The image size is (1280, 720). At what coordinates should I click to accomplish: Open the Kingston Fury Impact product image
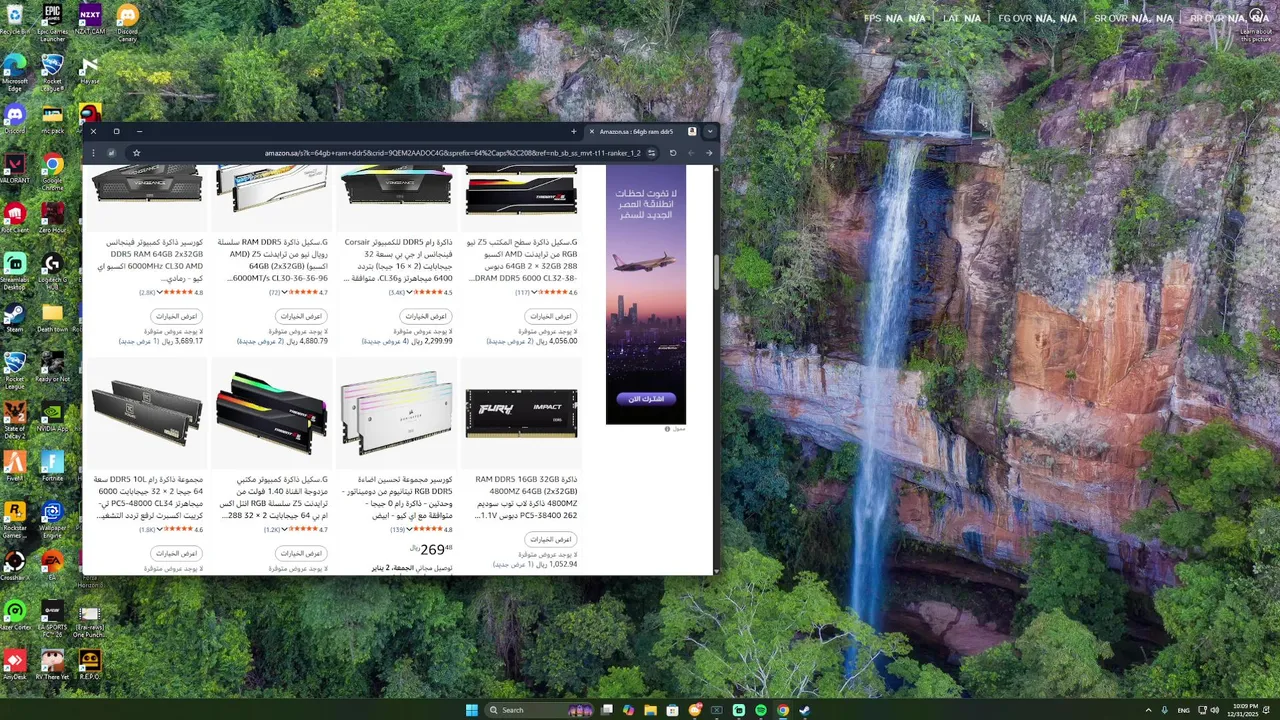(522, 413)
